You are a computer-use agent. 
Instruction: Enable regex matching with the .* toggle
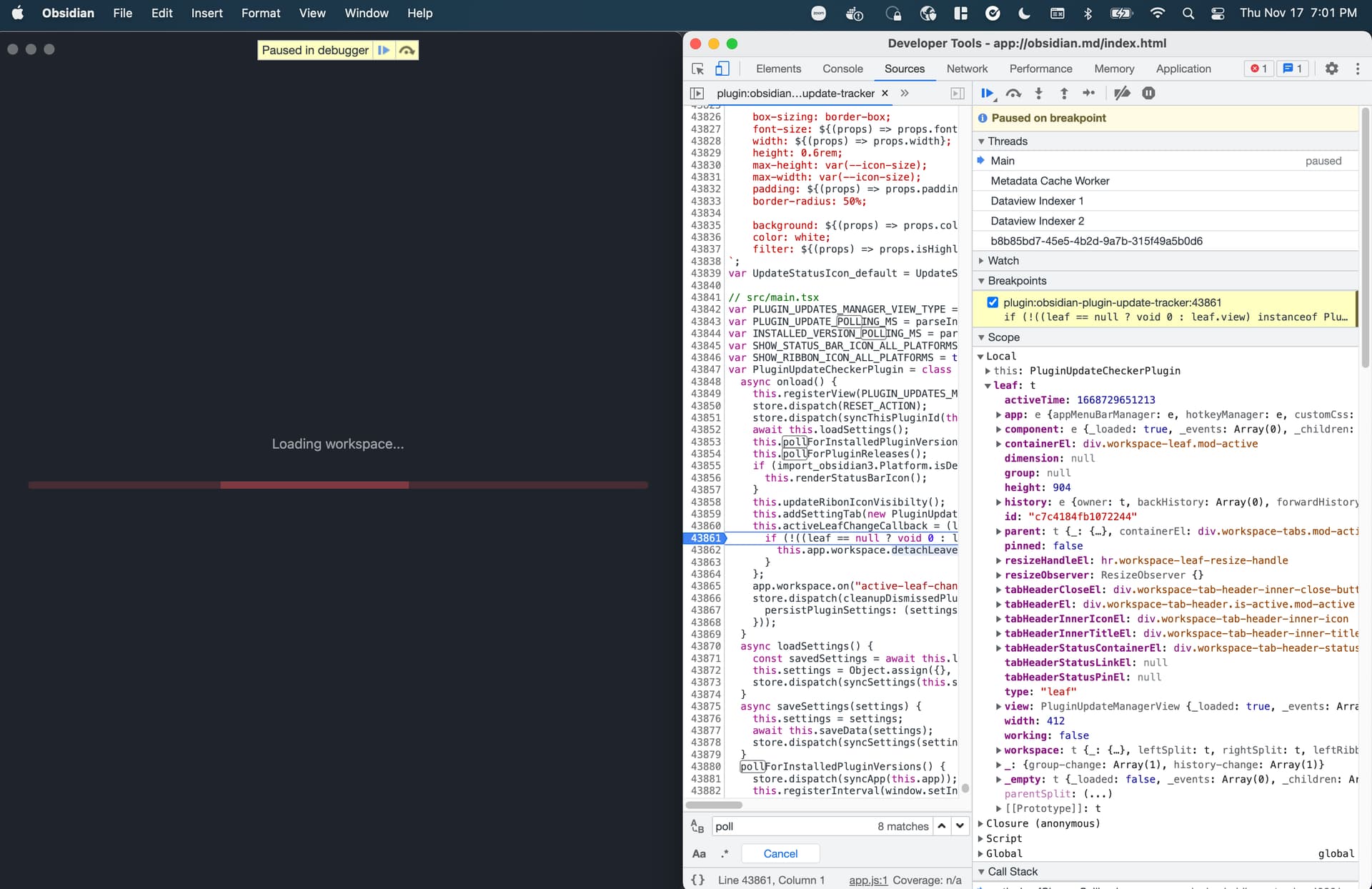[x=725, y=853]
